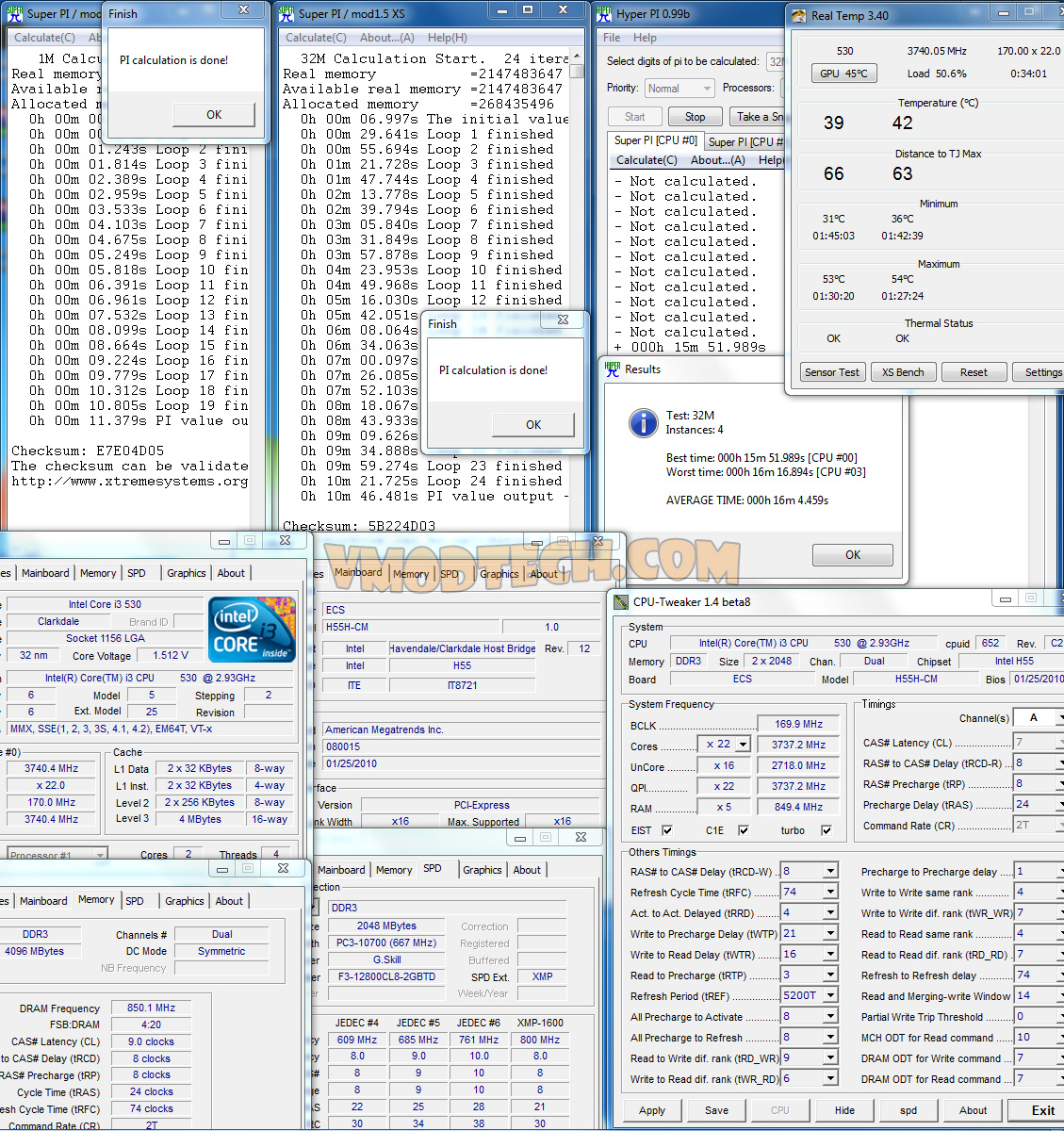Click Save in CPU-Tweaker
This screenshot has height=1131, width=1064.
tap(716, 1110)
